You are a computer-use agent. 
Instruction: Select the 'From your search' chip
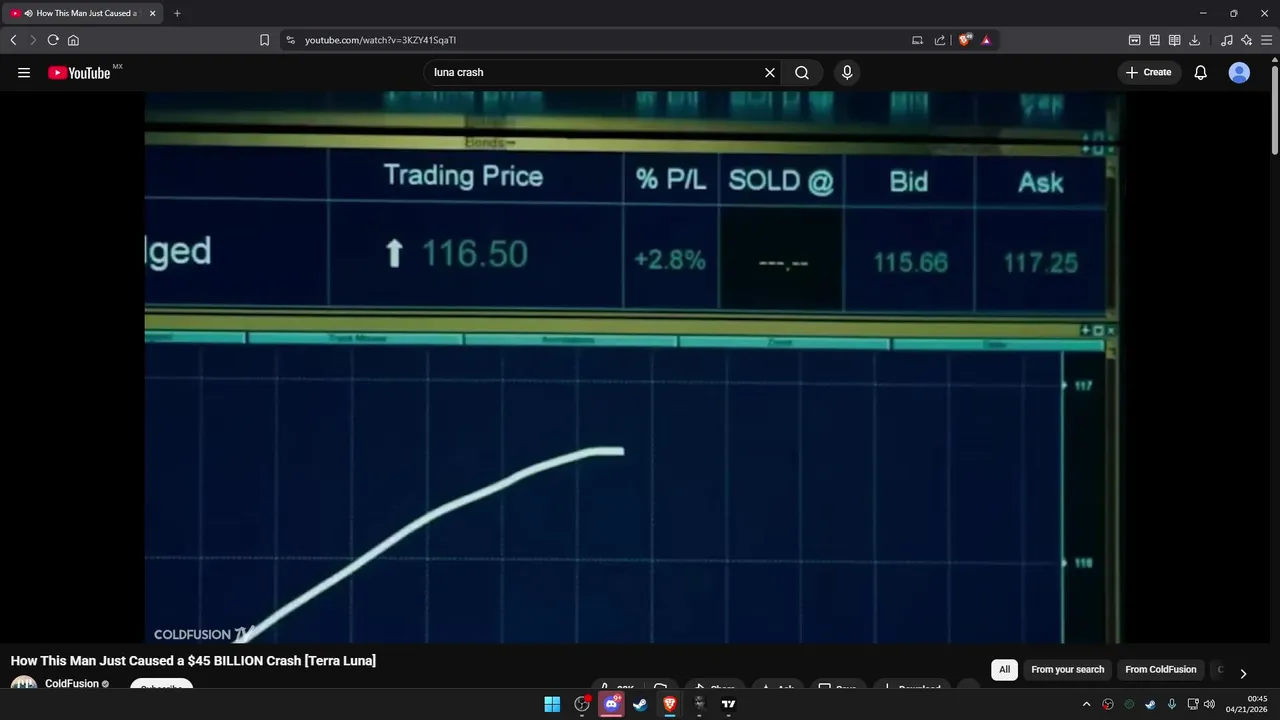1068,669
